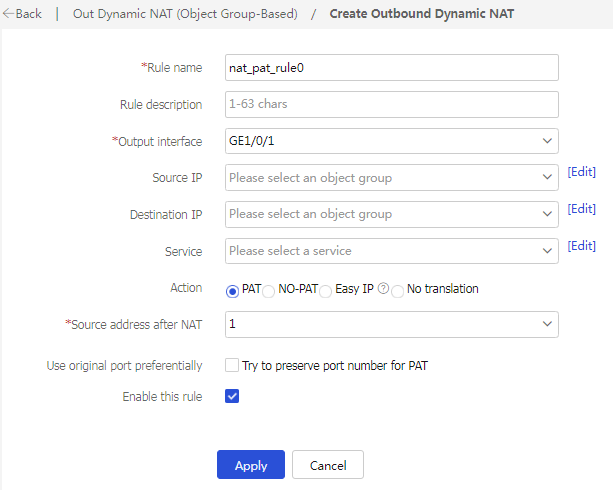The width and height of the screenshot is (613, 490).
Task: Open Out Dynamic NAT (Object Group-Based) breadcrumb
Action: [x=185, y=14]
